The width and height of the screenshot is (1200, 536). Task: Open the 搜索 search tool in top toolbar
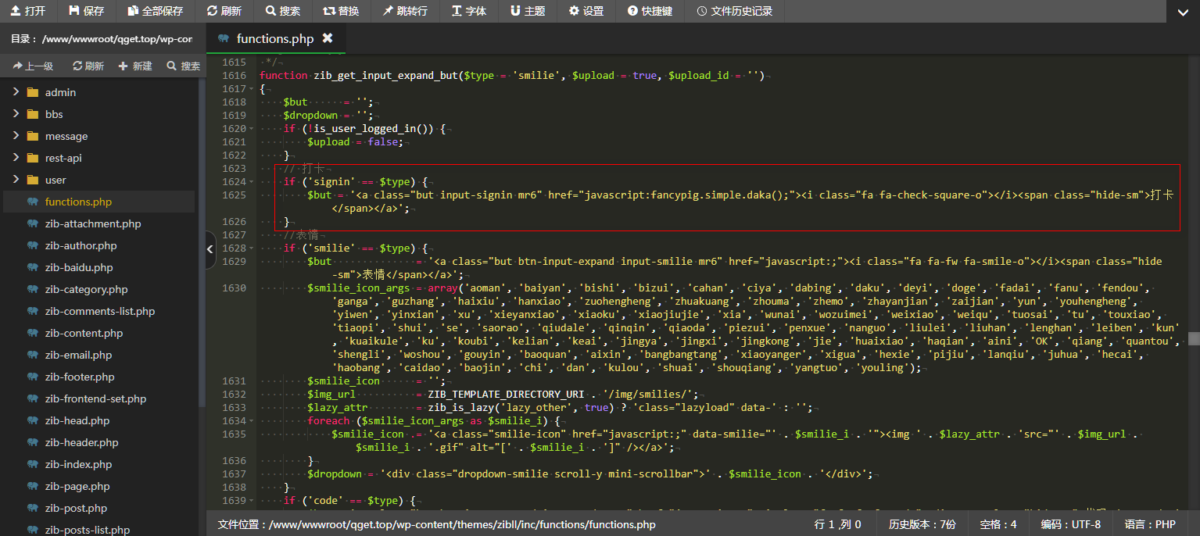click(283, 11)
